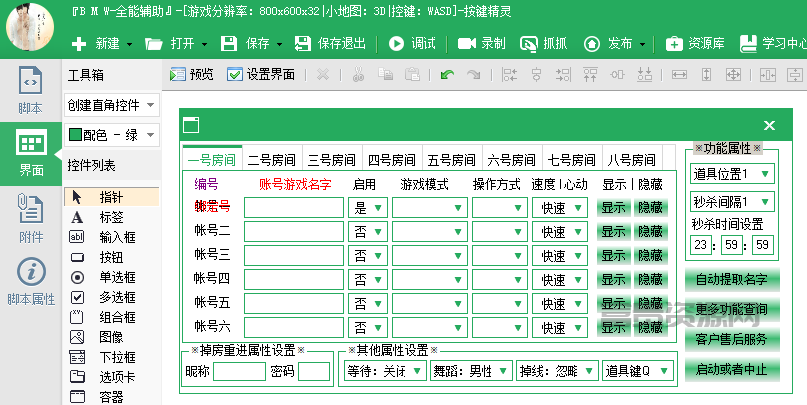Click the copy icon in toolbar
The image size is (807, 405).
385,75
